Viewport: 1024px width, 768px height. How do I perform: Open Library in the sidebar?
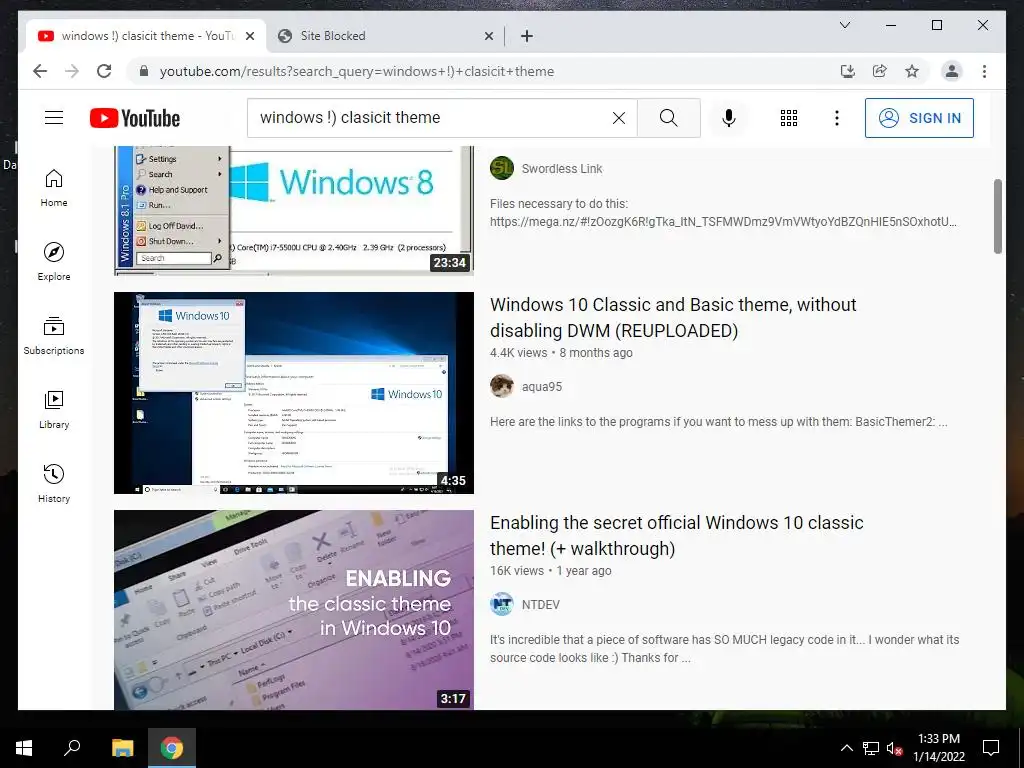pos(54,409)
